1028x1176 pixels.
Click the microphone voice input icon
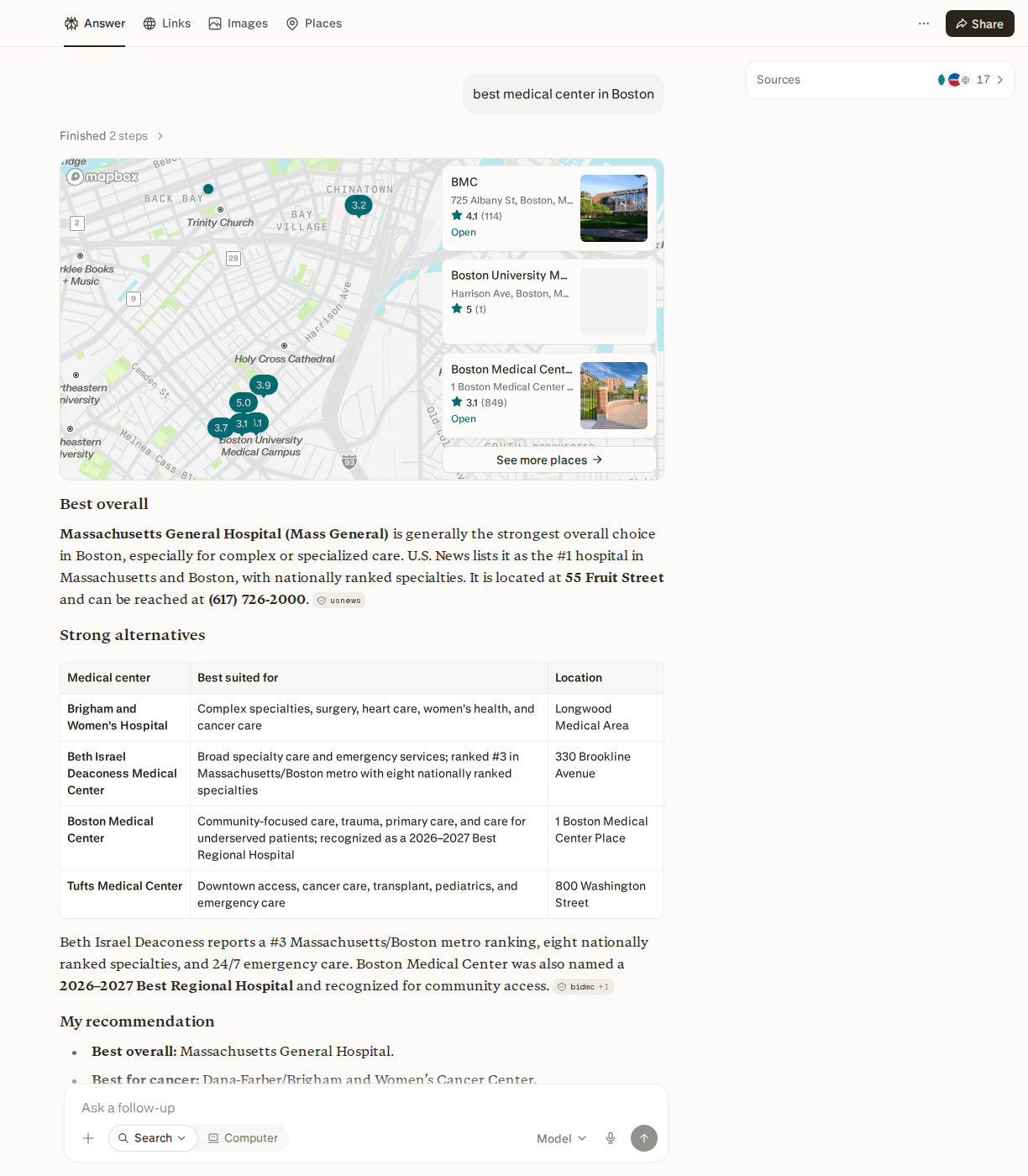click(x=611, y=1138)
